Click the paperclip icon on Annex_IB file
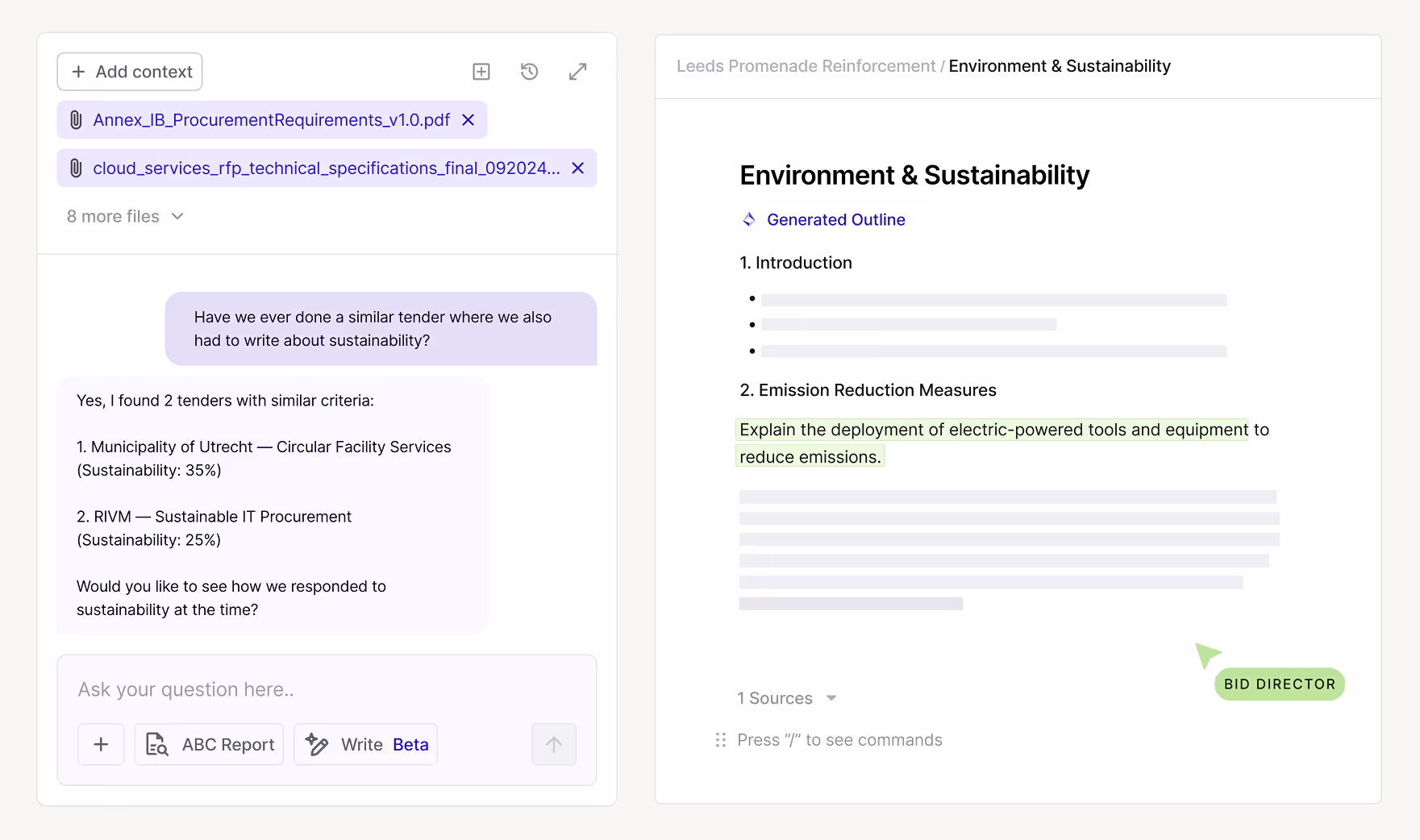Viewport: 1420px width, 840px height. pyautogui.click(x=76, y=120)
